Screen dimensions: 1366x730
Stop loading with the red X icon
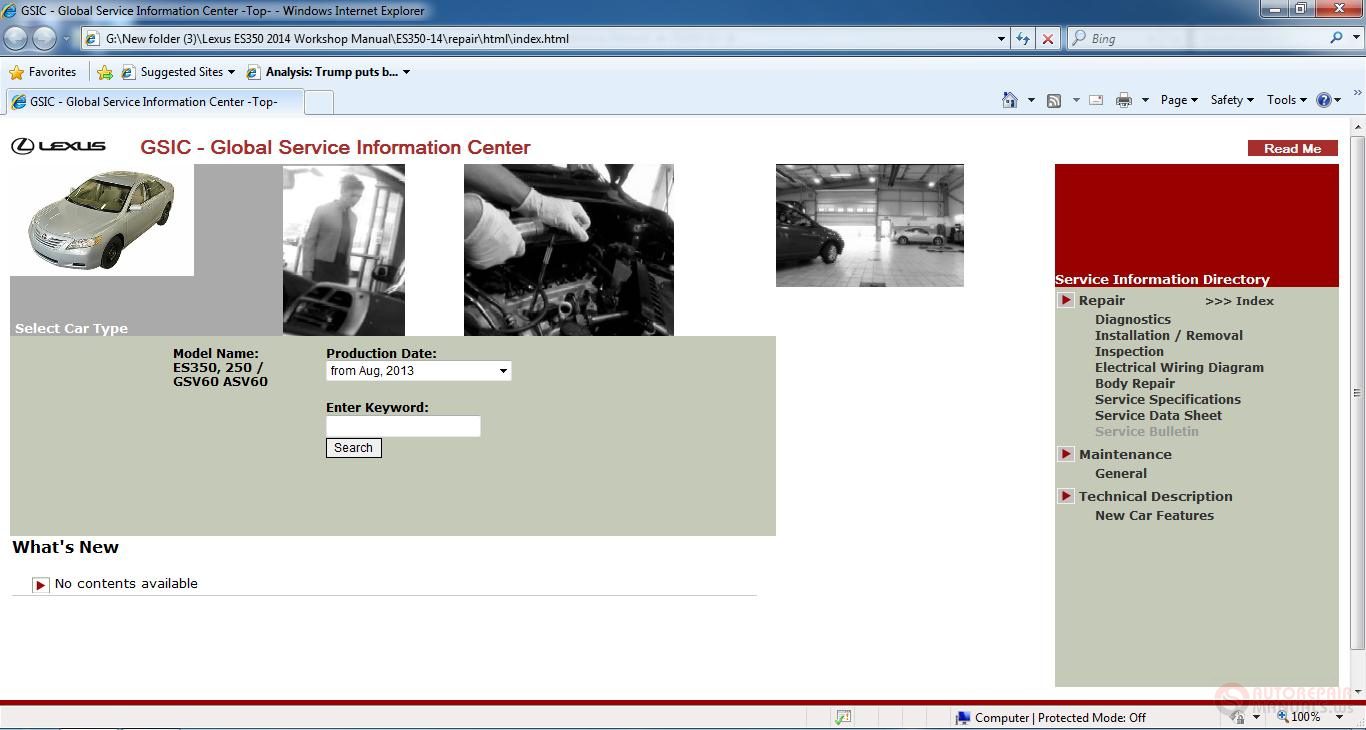tap(1048, 39)
